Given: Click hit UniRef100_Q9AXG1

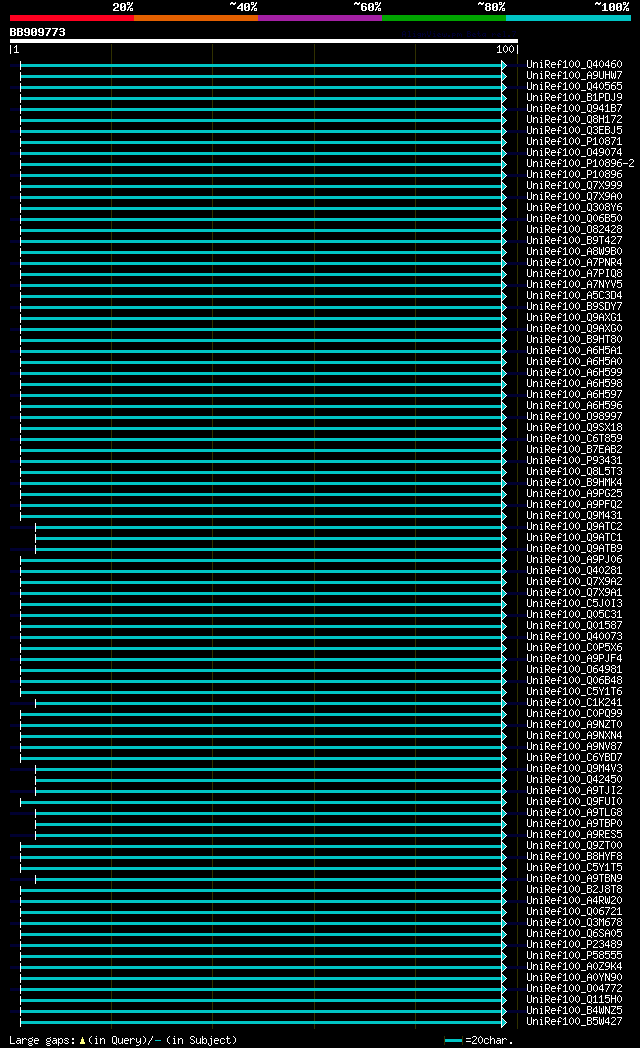Looking at the screenshot, I should point(574,317).
